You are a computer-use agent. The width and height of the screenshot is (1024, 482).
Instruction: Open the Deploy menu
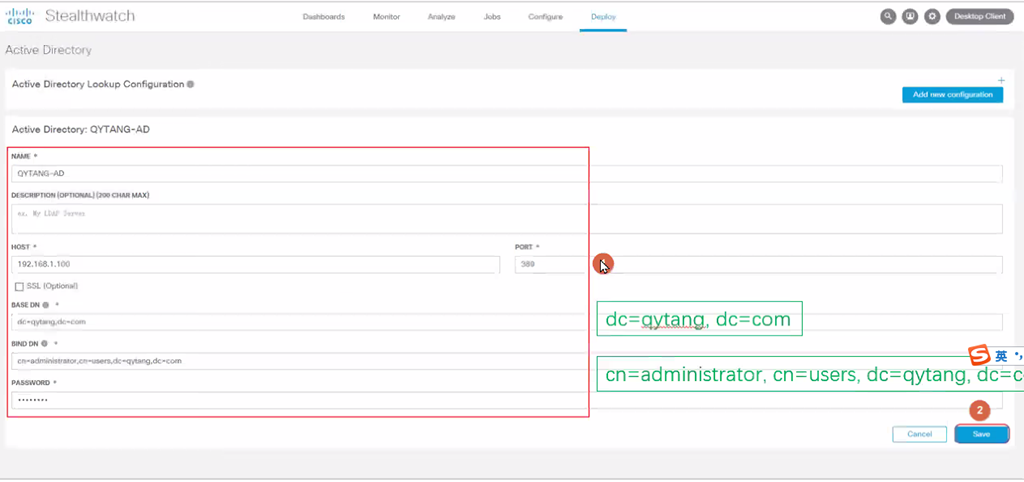tap(603, 16)
